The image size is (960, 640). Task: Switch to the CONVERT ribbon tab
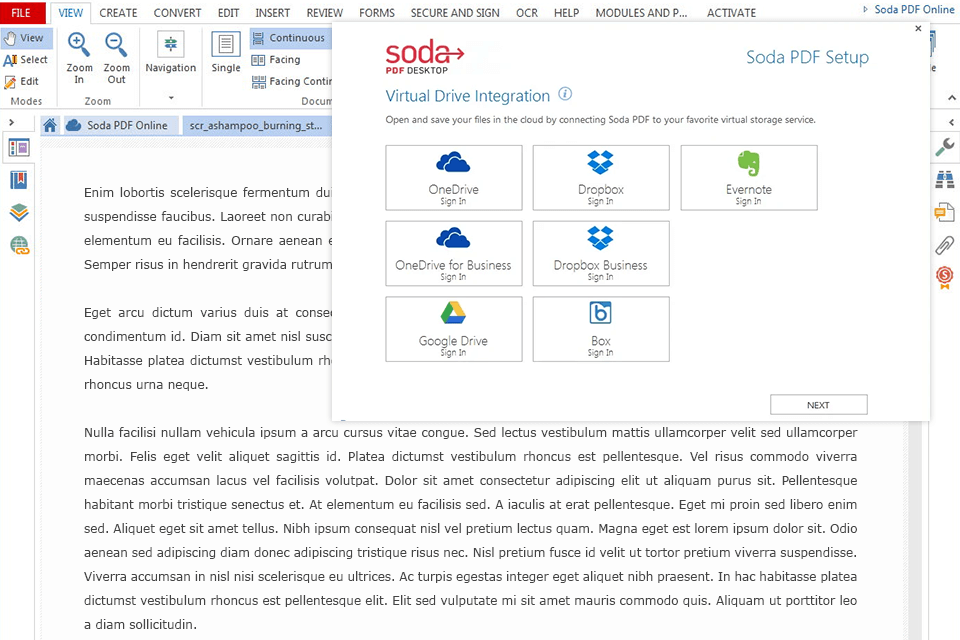177,13
